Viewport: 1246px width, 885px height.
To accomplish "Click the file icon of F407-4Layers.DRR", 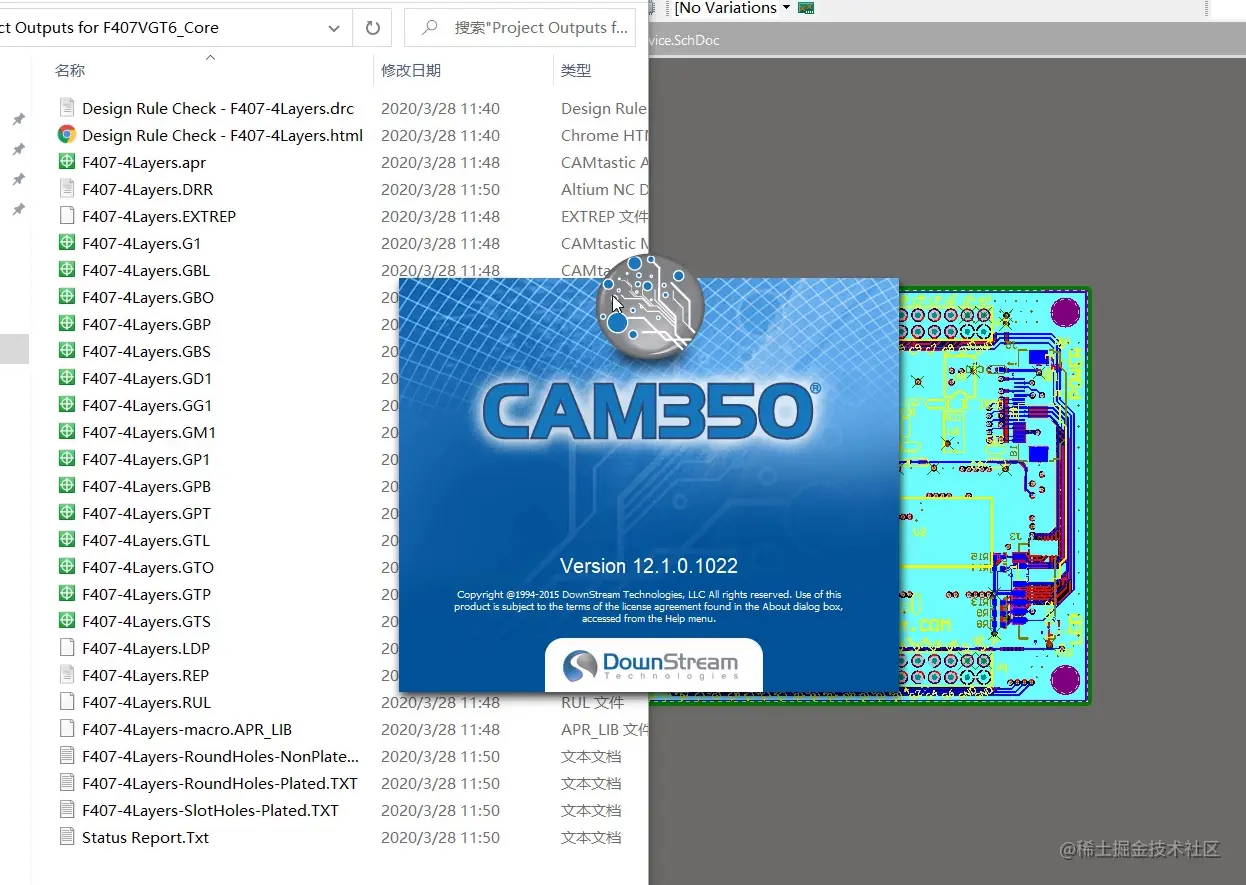I will tap(67, 189).
